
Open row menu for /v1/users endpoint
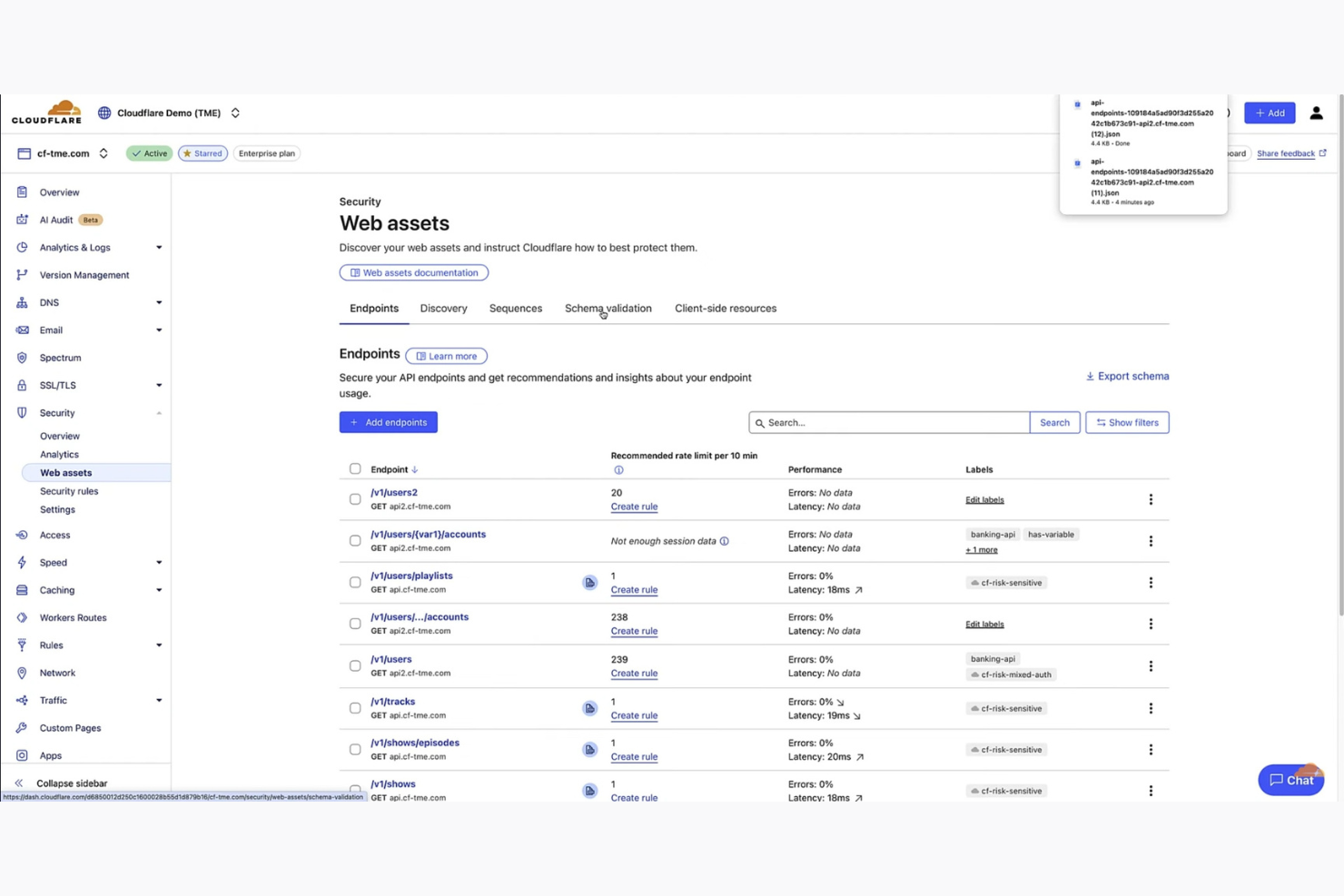pos(1151,666)
